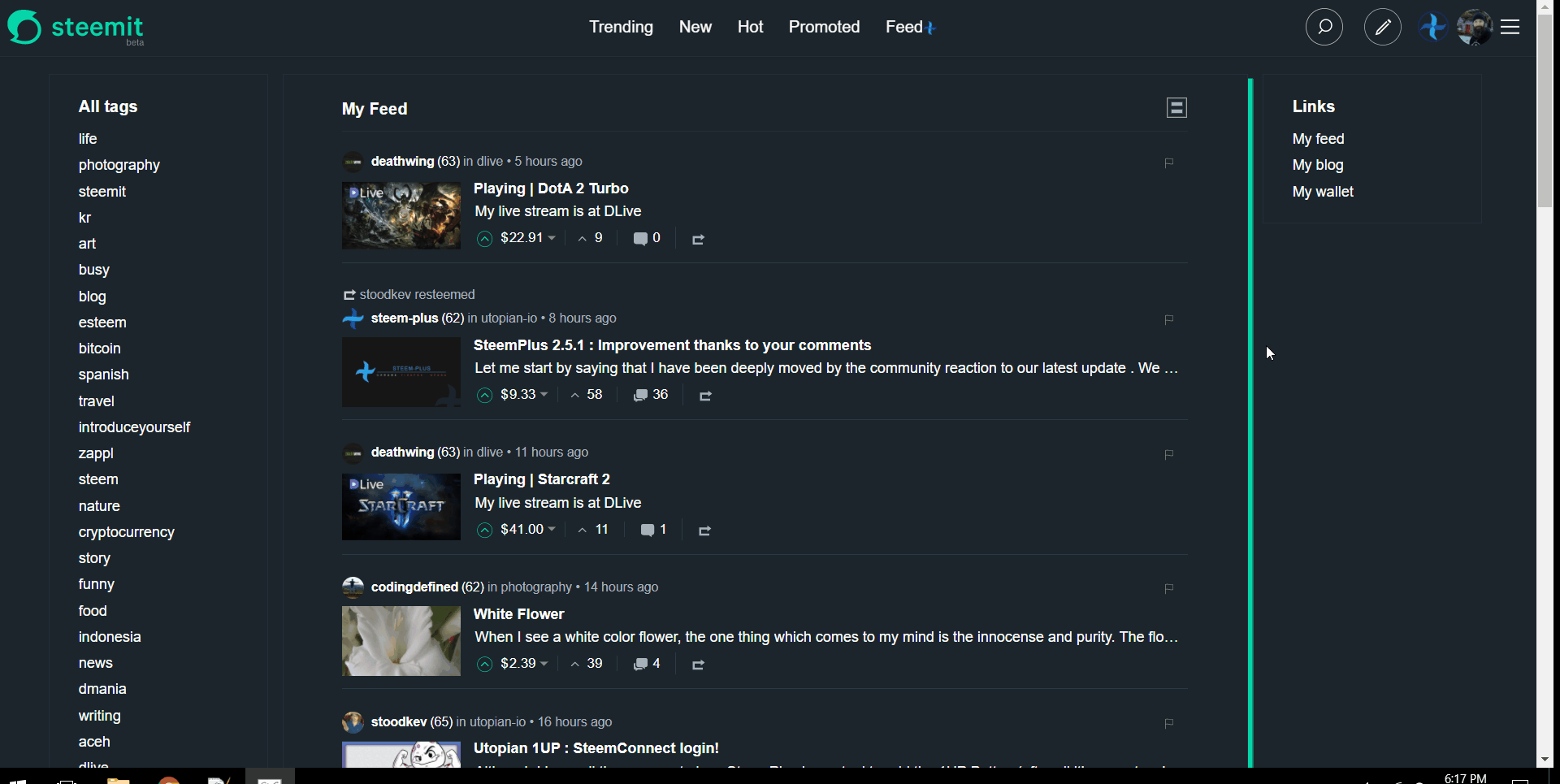Open codingdefined author profile

click(x=414, y=587)
